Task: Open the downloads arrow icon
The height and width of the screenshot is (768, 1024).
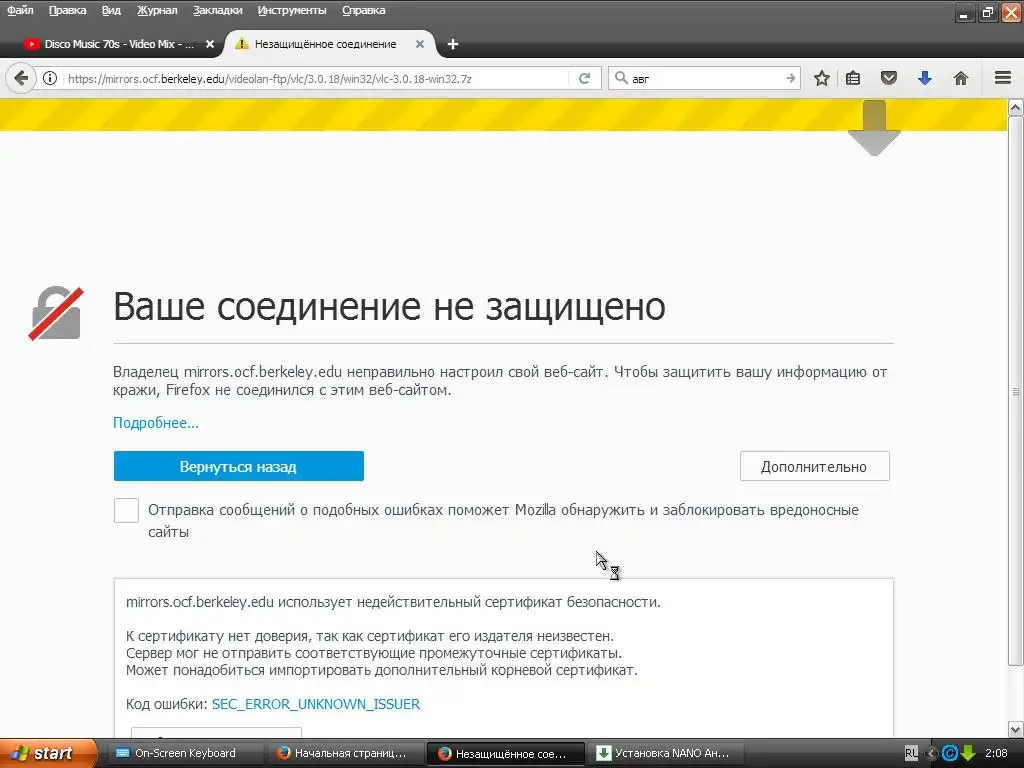Action: tap(925, 78)
